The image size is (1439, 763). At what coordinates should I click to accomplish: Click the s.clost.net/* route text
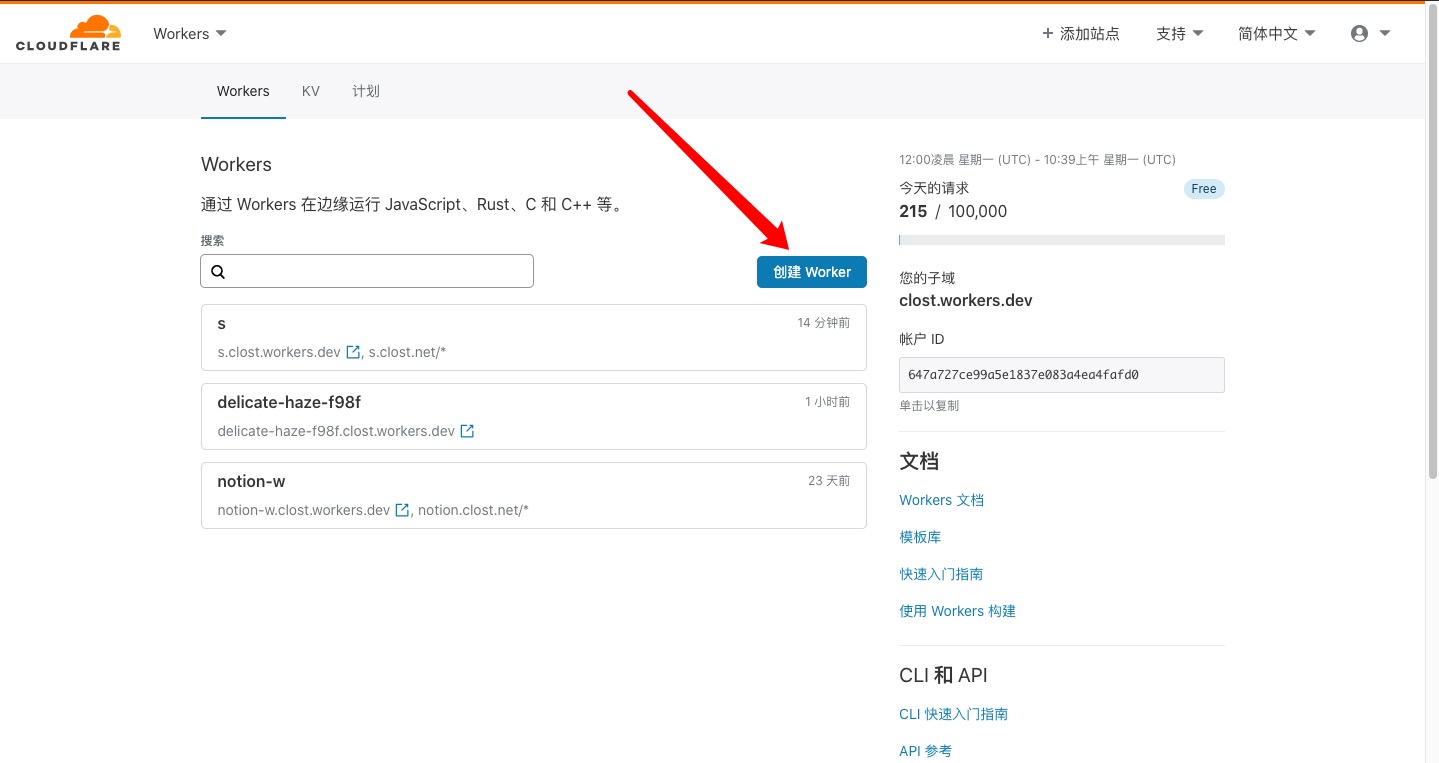(407, 352)
